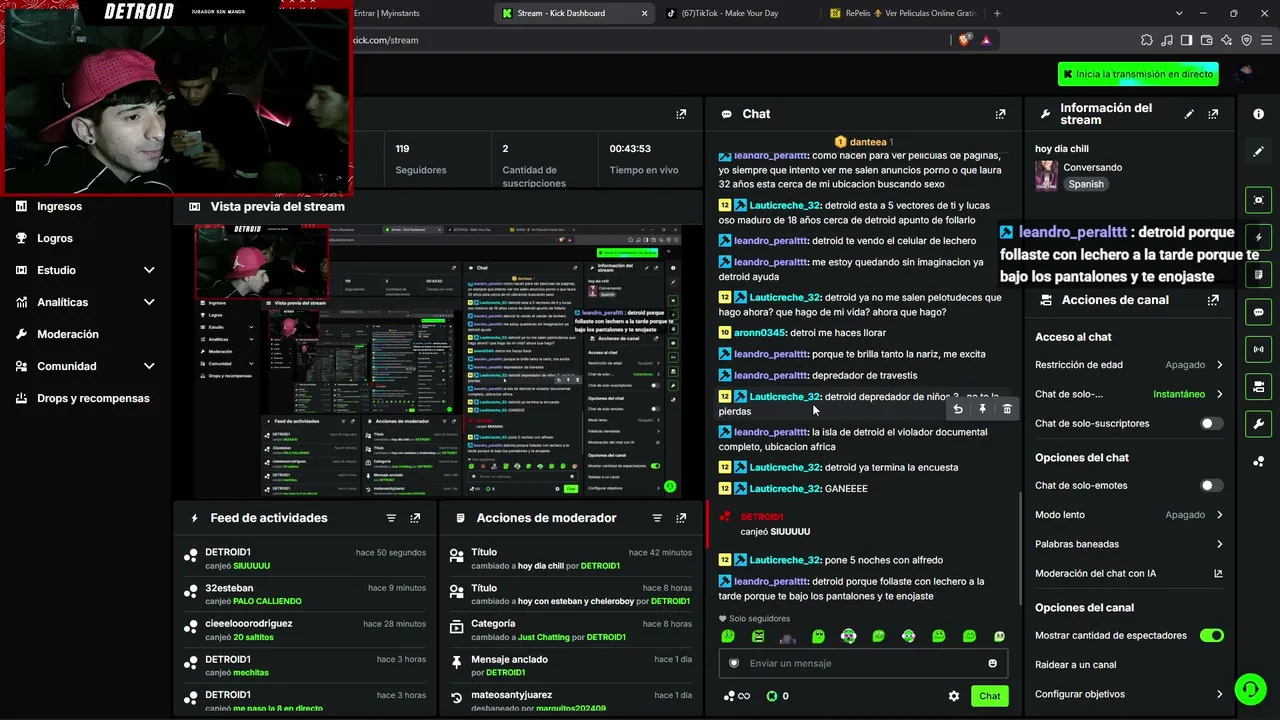Go to Ingresos in sidebar
This screenshot has height=720, width=1280.
point(59,206)
